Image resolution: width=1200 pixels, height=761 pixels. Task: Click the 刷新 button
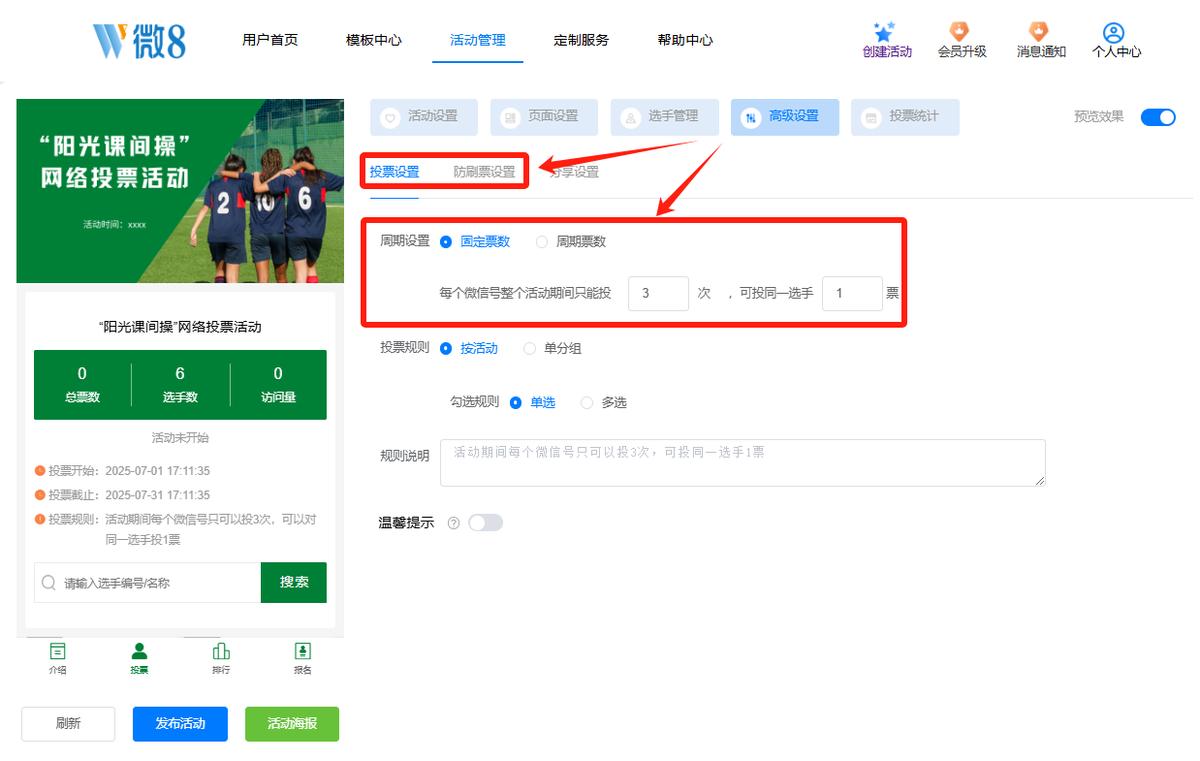pos(69,724)
